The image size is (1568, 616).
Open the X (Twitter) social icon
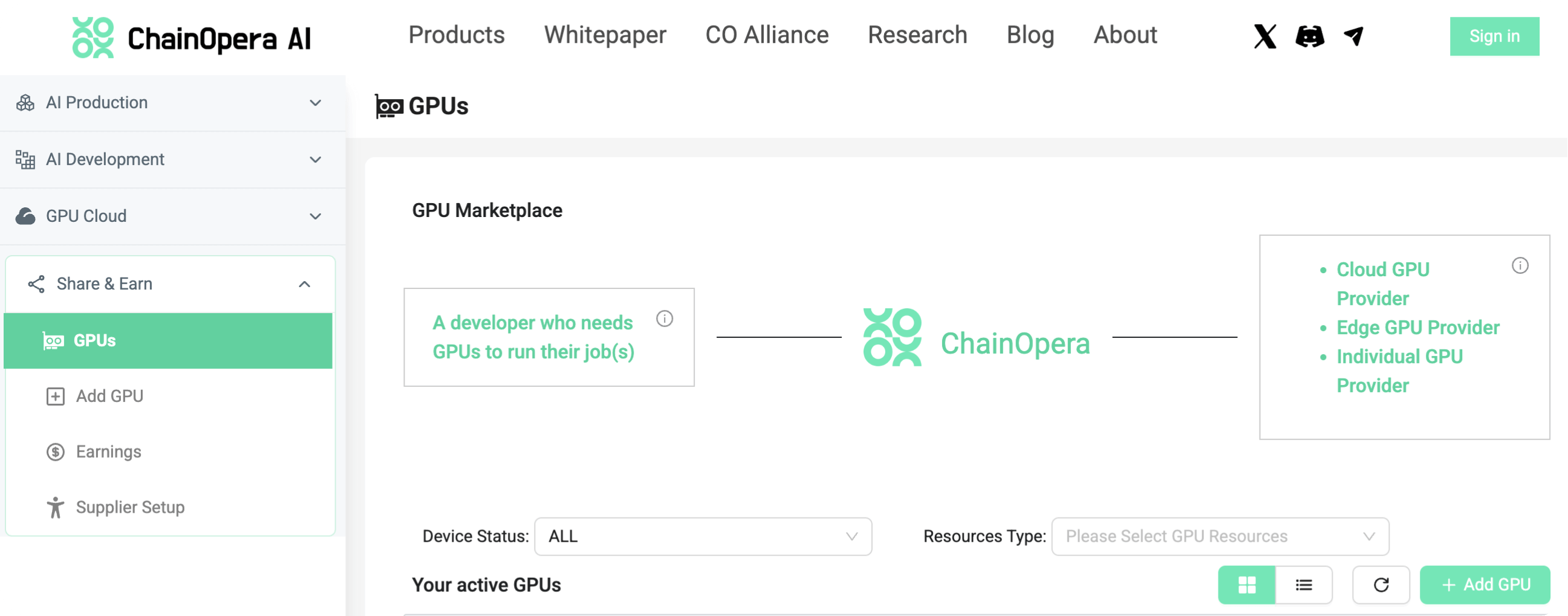tap(1265, 36)
